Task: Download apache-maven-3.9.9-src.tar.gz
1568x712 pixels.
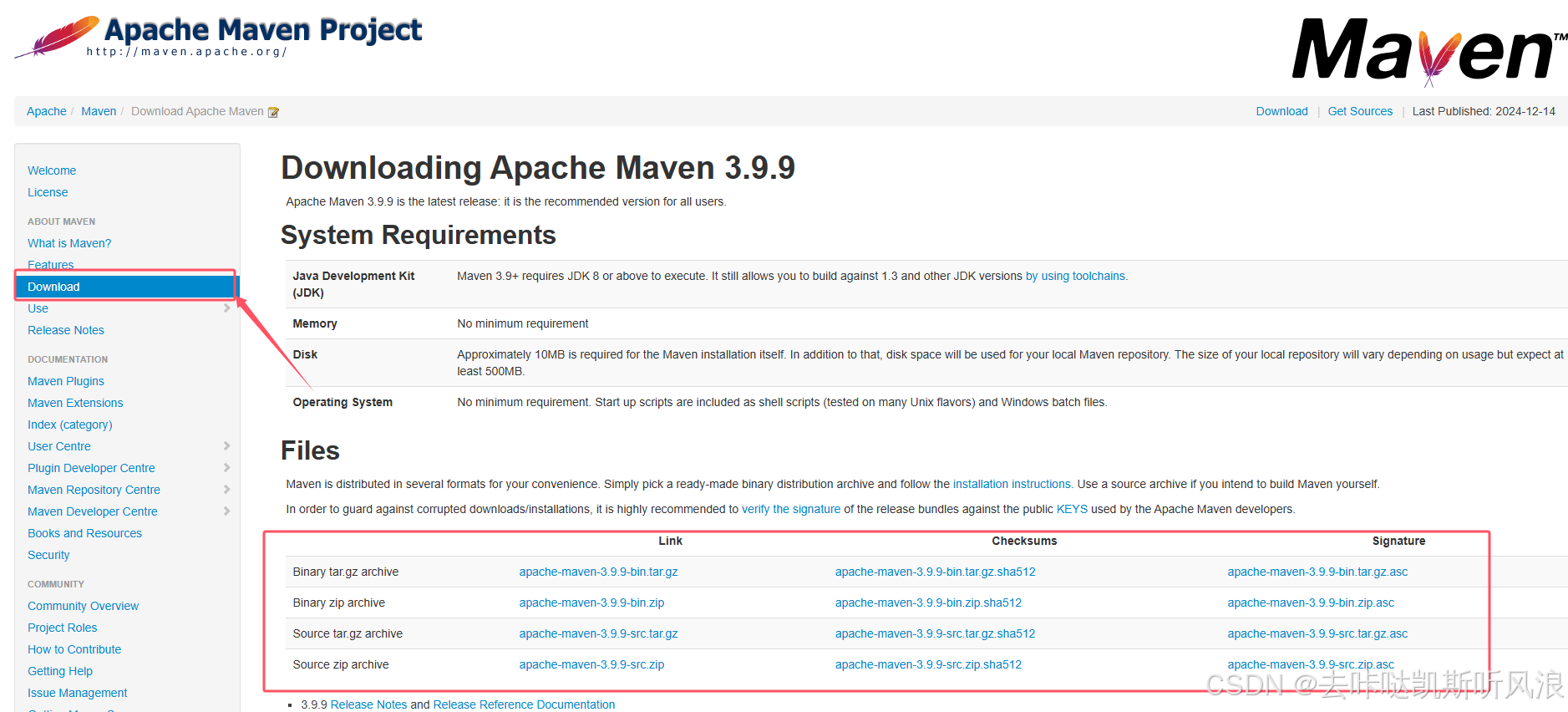Action: [598, 633]
